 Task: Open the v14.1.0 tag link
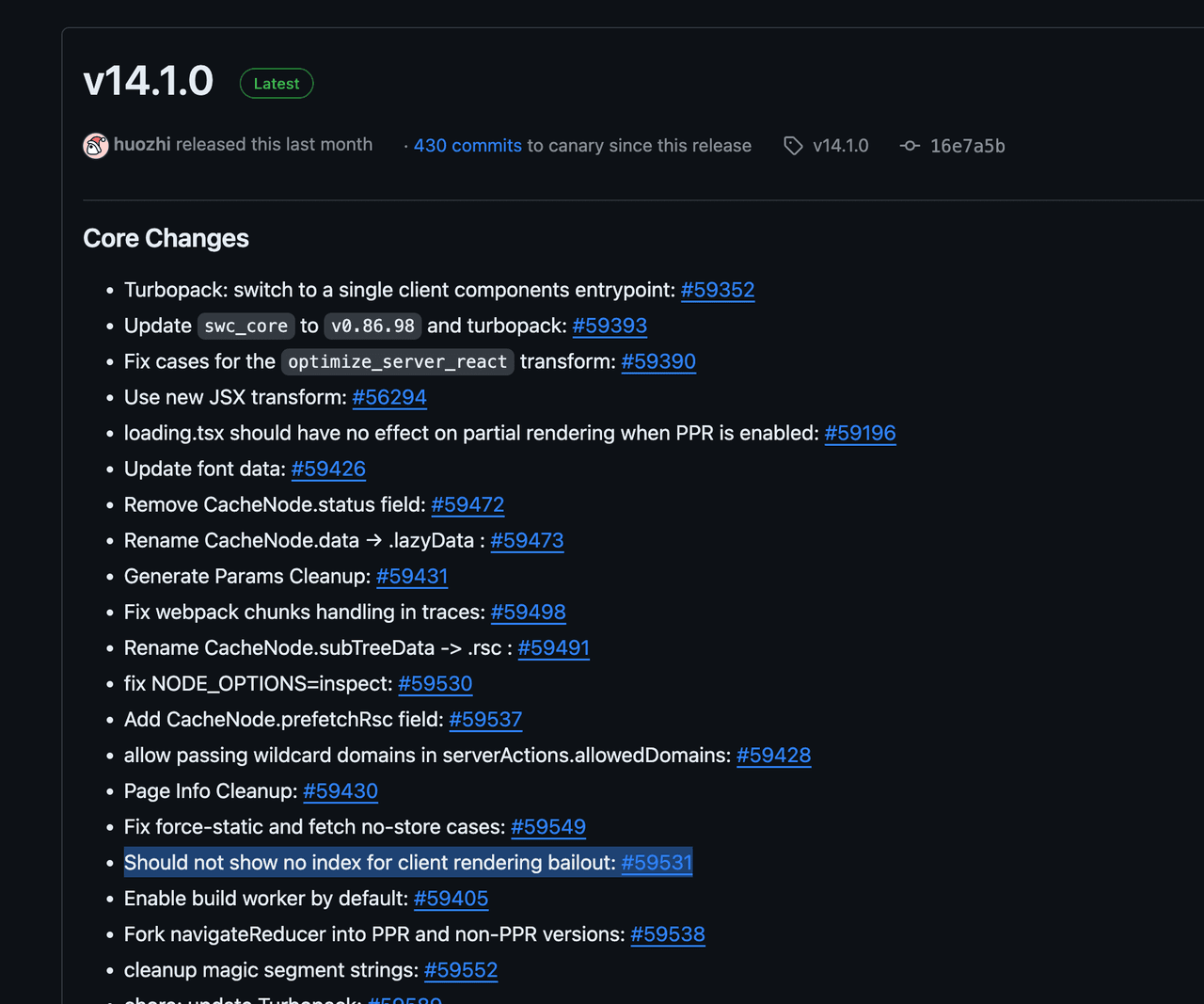(x=840, y=146)
